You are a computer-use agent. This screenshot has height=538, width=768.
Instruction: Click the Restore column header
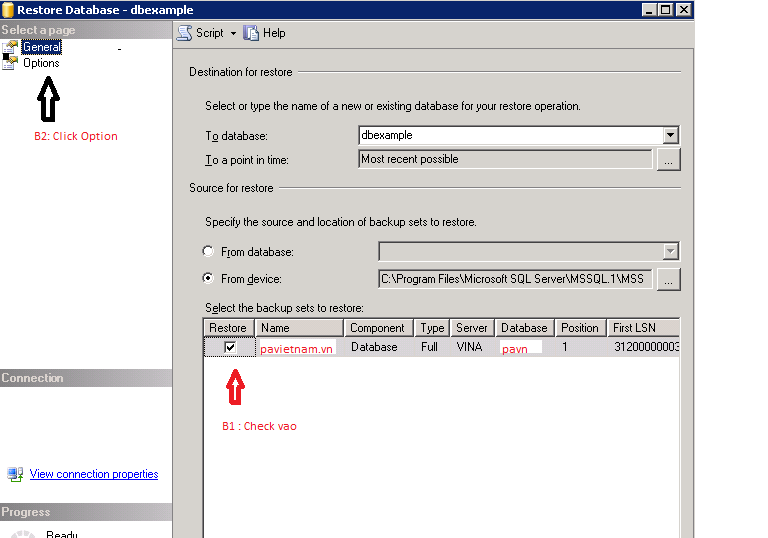[229, 328]
